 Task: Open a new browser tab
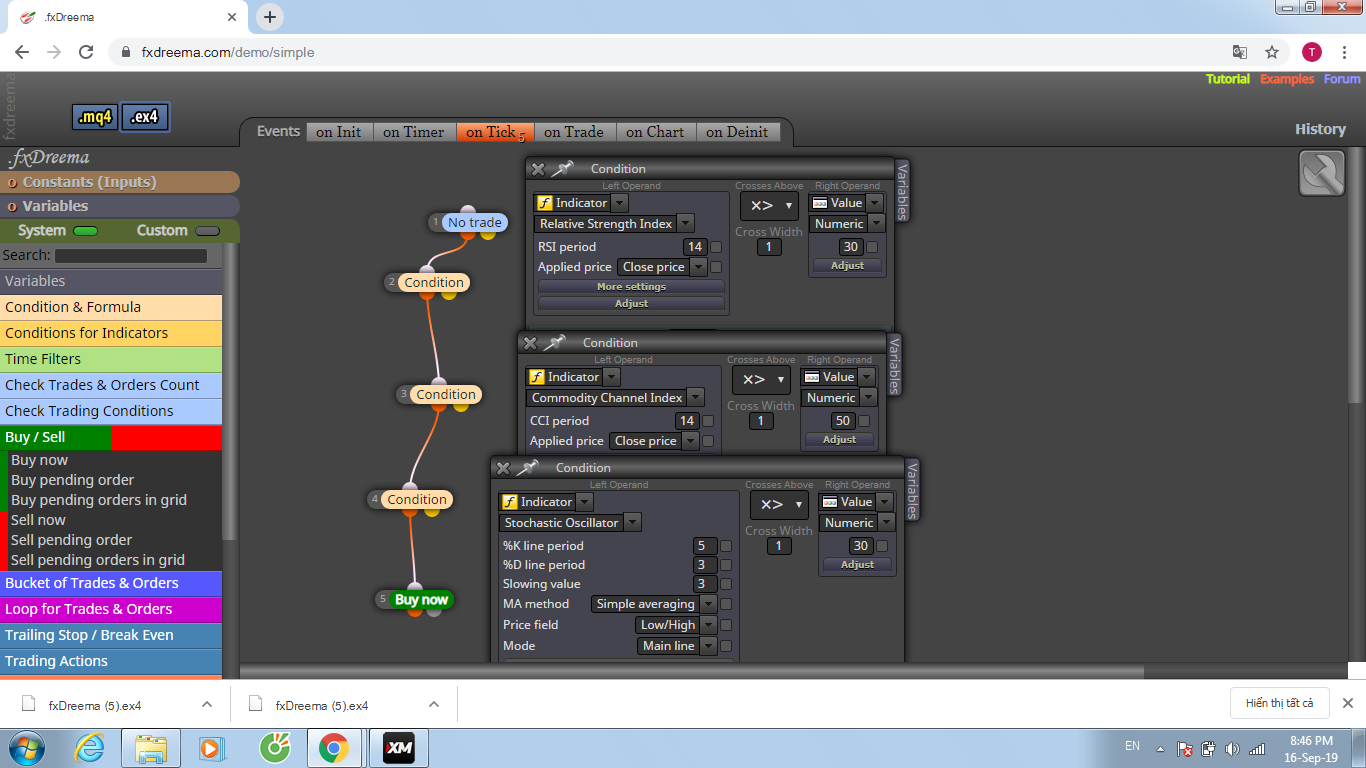pyautogui.click(x=270, y=17)
